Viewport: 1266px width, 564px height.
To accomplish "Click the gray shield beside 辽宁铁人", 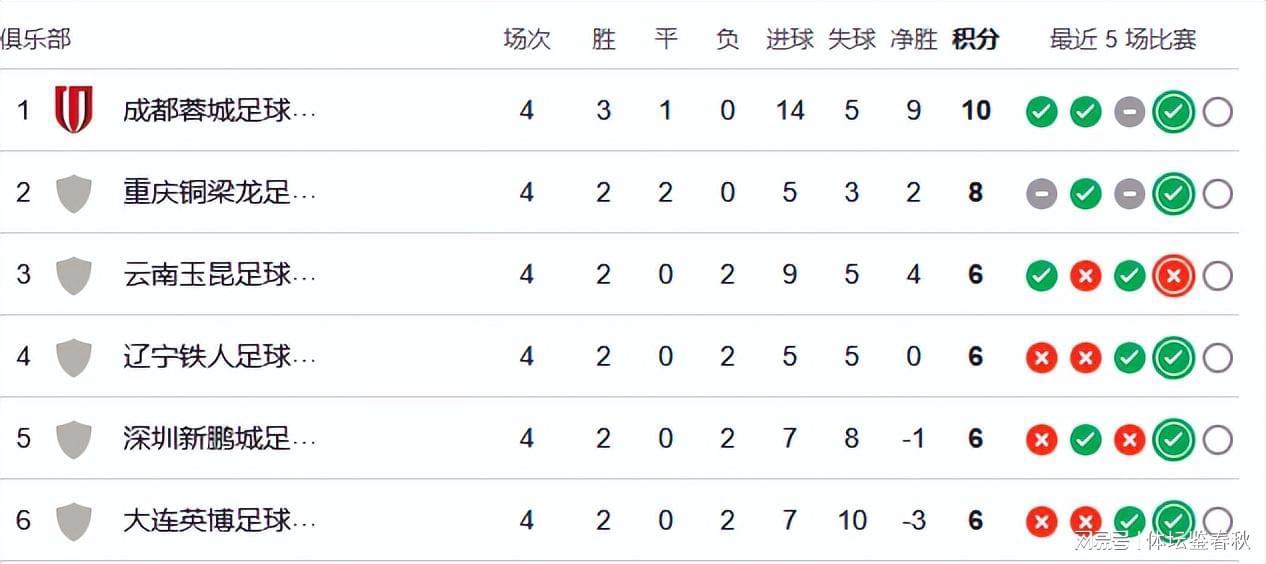I will 74,357.
